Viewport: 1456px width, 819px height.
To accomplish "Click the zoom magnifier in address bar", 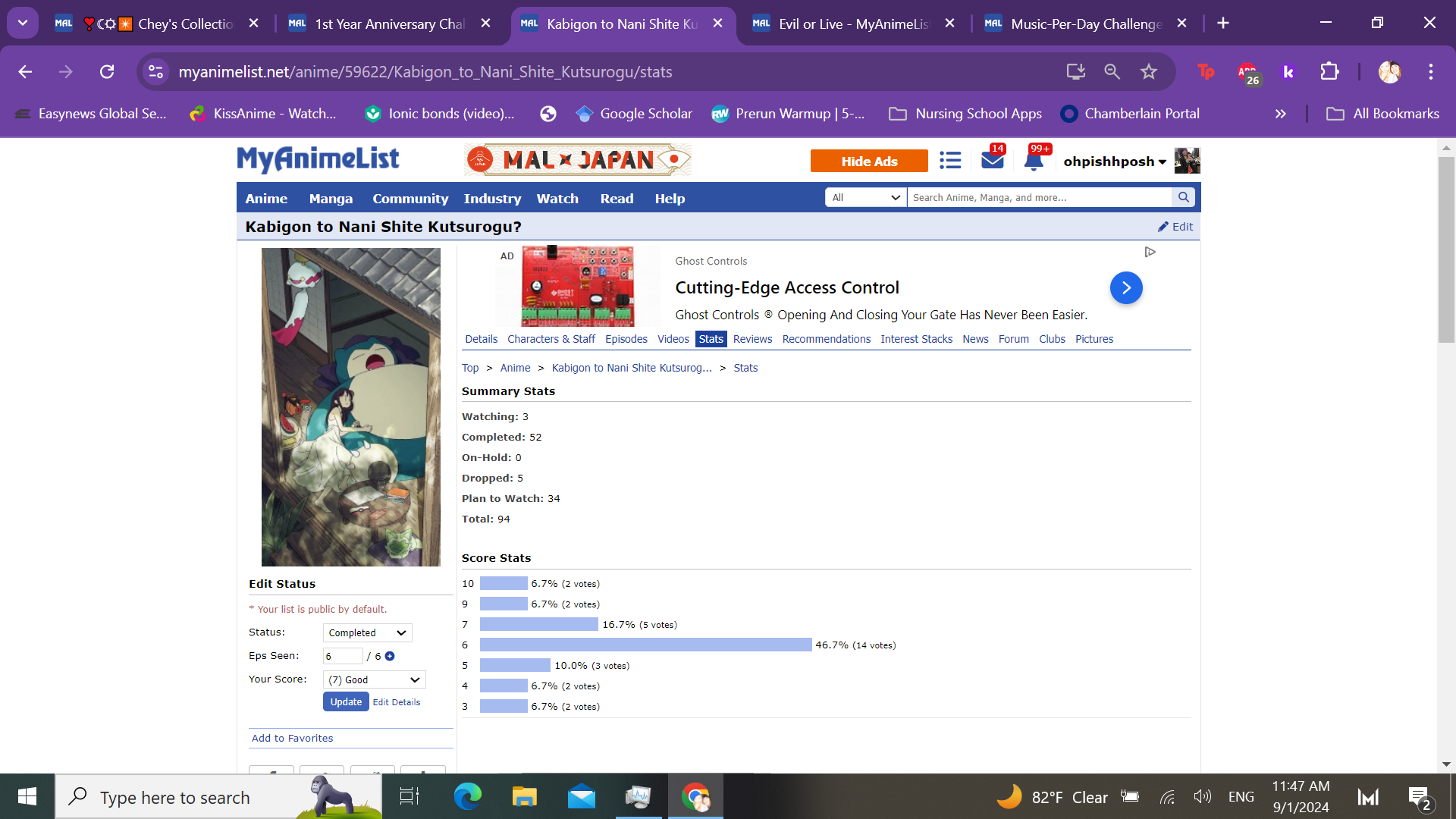I will pos(1112,71).
